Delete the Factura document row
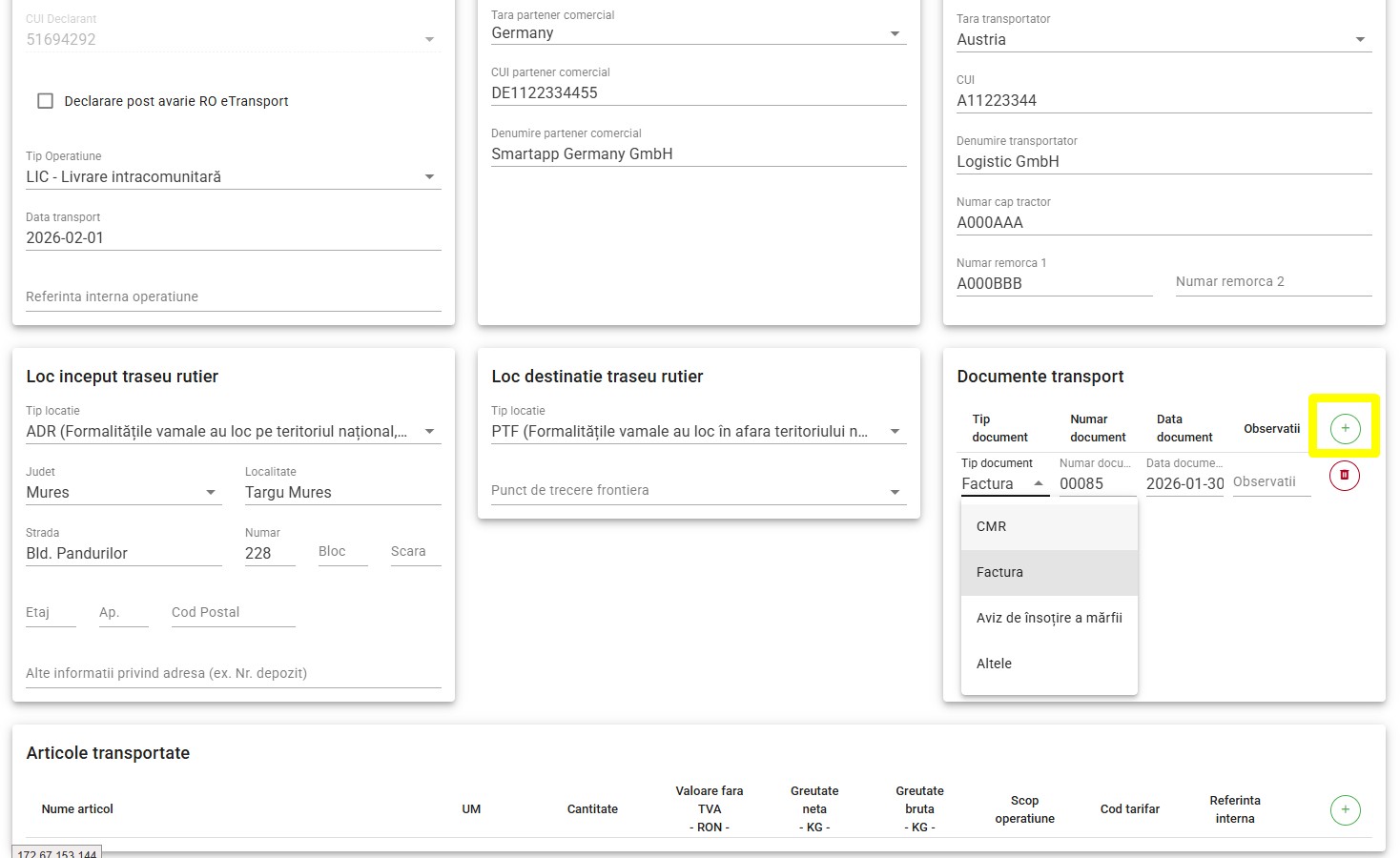This screenshot has width=1400, height=858. pos(1344,475)
